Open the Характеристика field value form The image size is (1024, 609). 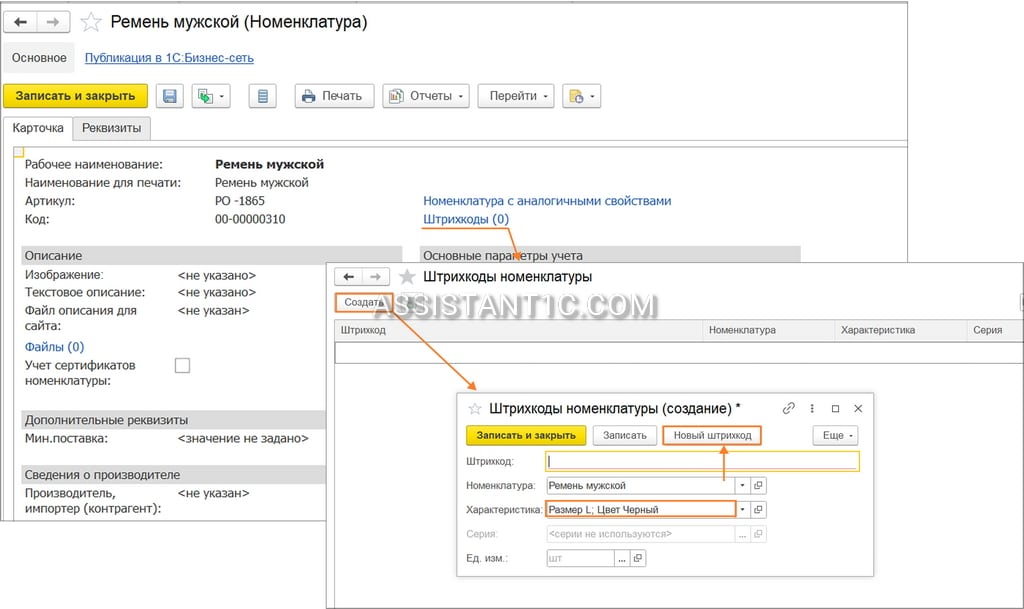click(758, 510)
